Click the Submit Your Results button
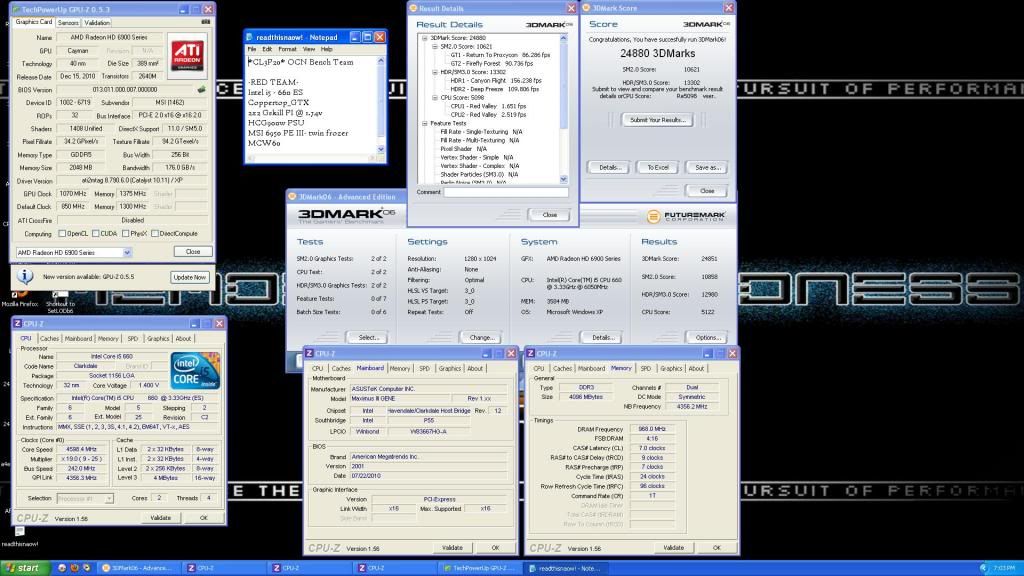This screenshot has width=1024, height=576. (x=656, y=119)
